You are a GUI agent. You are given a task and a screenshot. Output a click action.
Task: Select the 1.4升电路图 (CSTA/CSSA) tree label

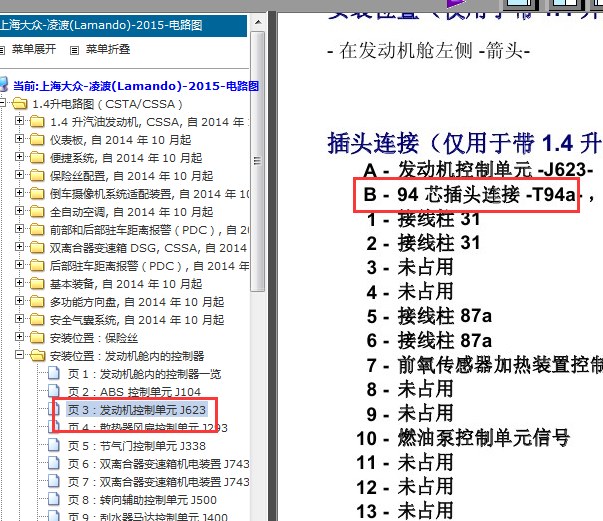(107, 104)
